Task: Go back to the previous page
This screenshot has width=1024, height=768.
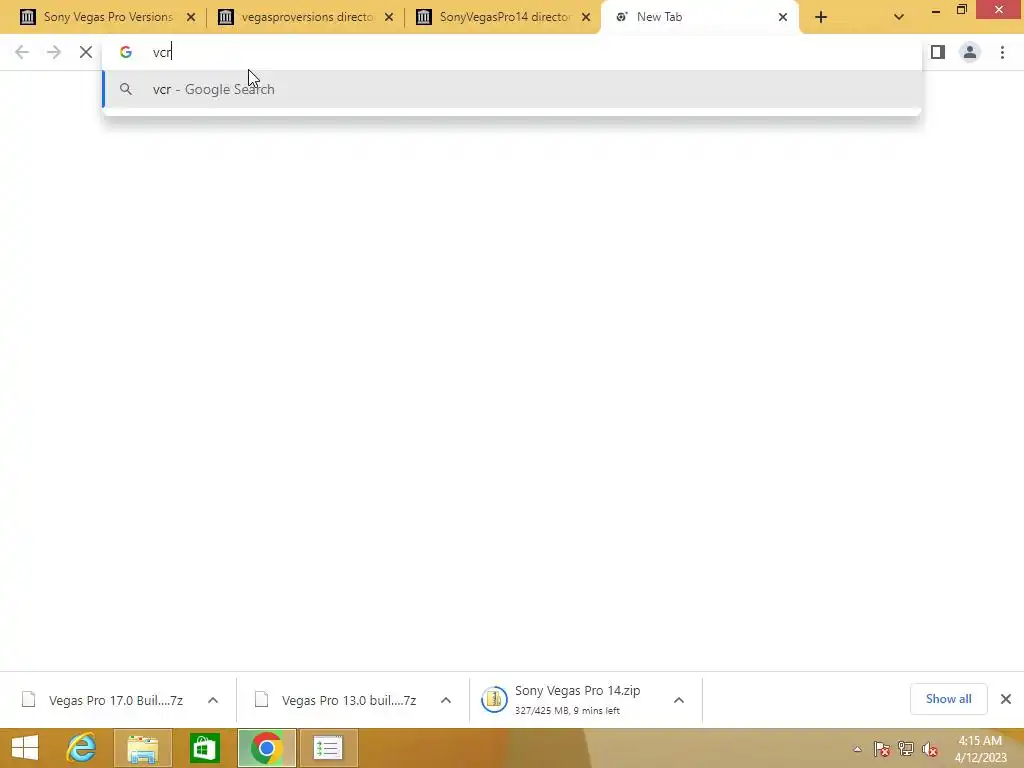Action: point(22,52)
